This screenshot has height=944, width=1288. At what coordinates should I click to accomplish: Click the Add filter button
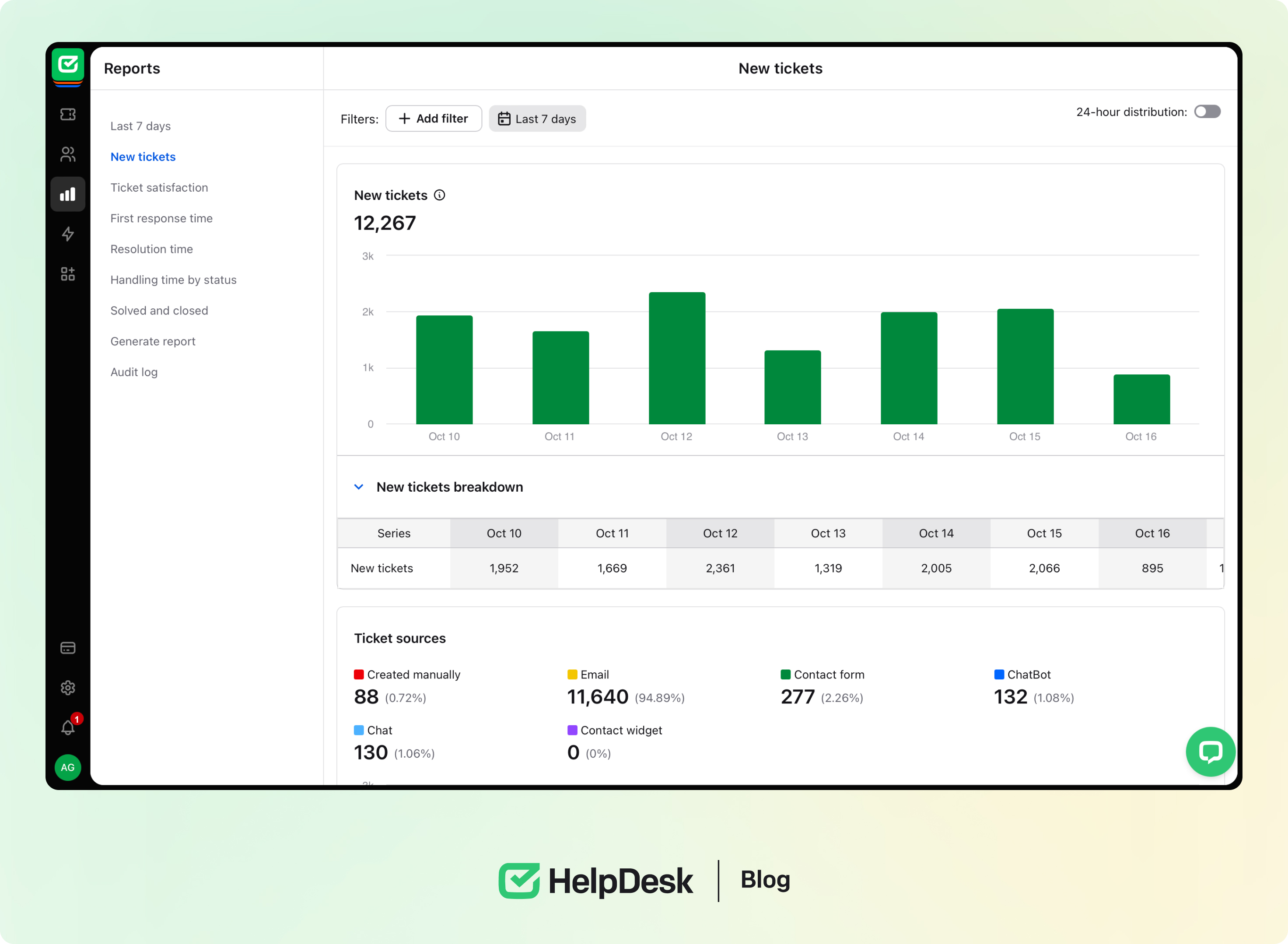[x=433, y=119]
